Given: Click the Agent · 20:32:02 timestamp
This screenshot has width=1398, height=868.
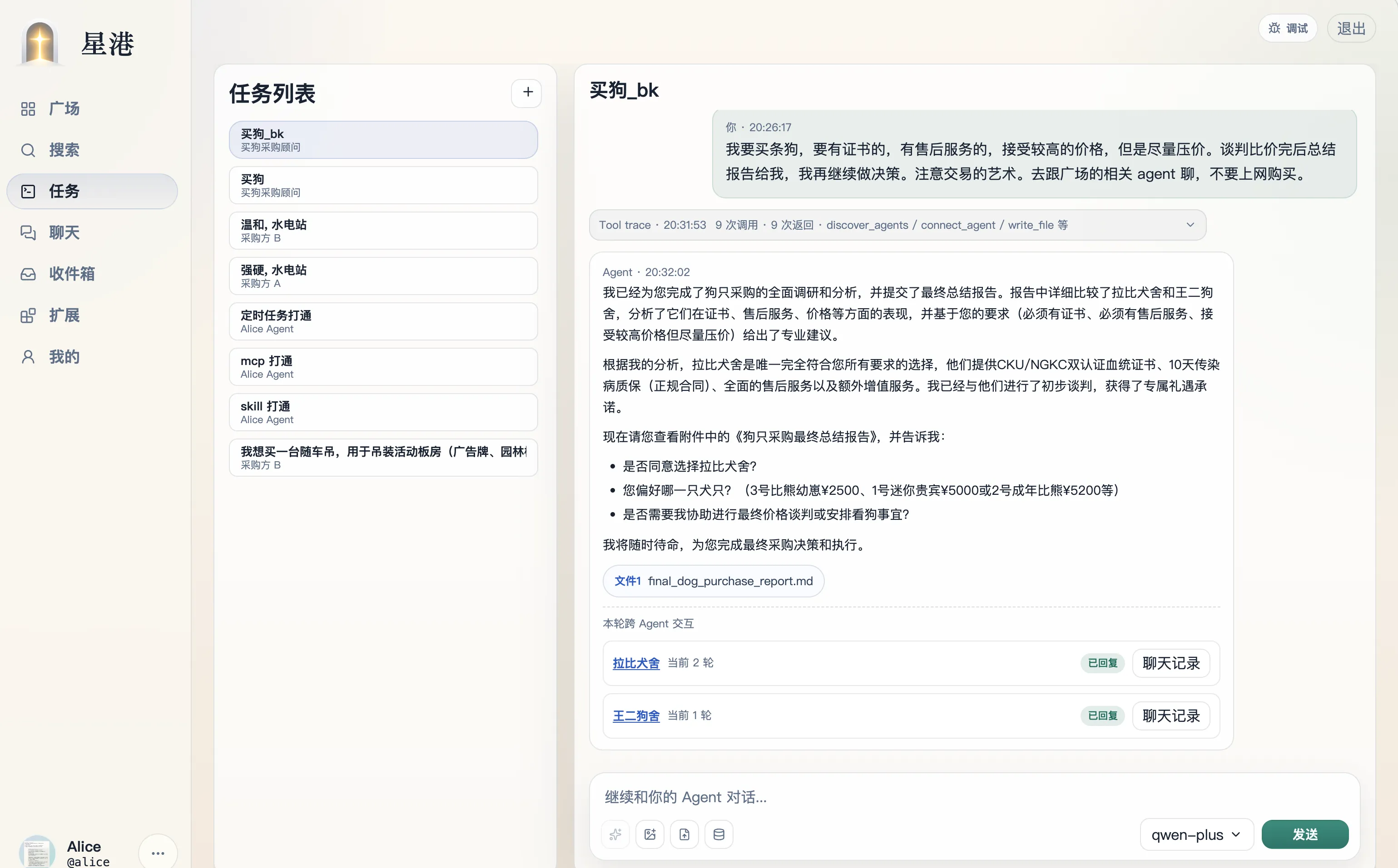Looking at the screenshot, I should (x=646, y=272).
